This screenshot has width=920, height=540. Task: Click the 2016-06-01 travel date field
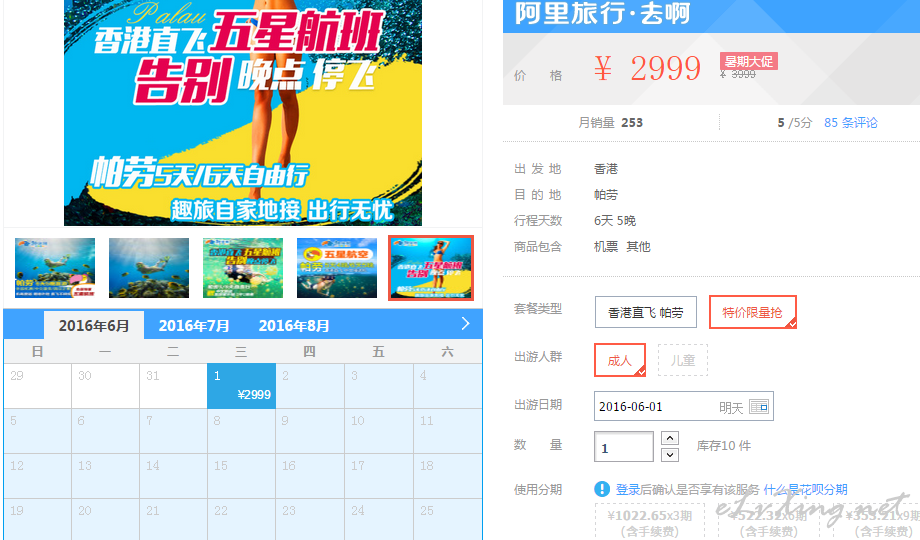(x=684, y=406)
